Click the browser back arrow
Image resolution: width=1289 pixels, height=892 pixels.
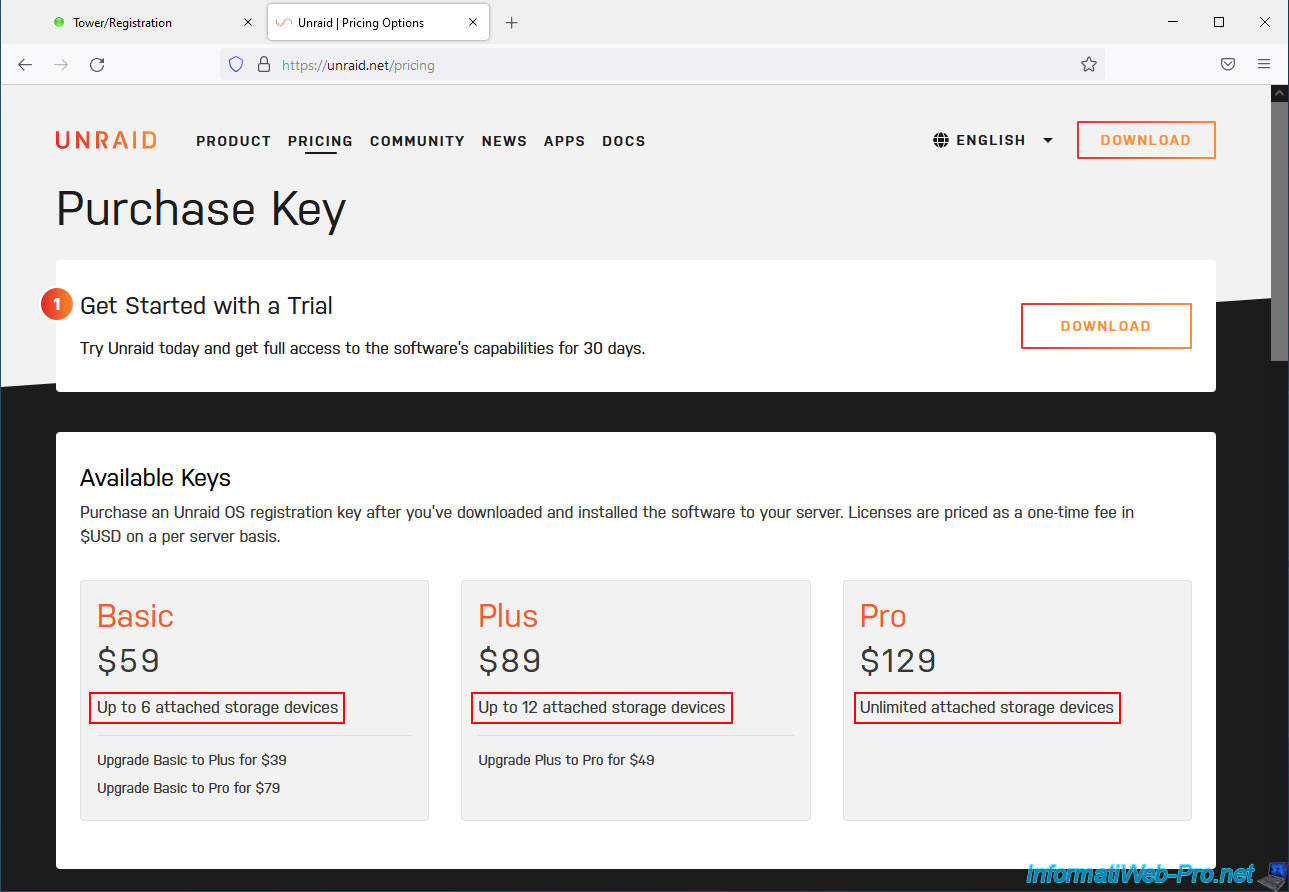click(x=25, y=65)
